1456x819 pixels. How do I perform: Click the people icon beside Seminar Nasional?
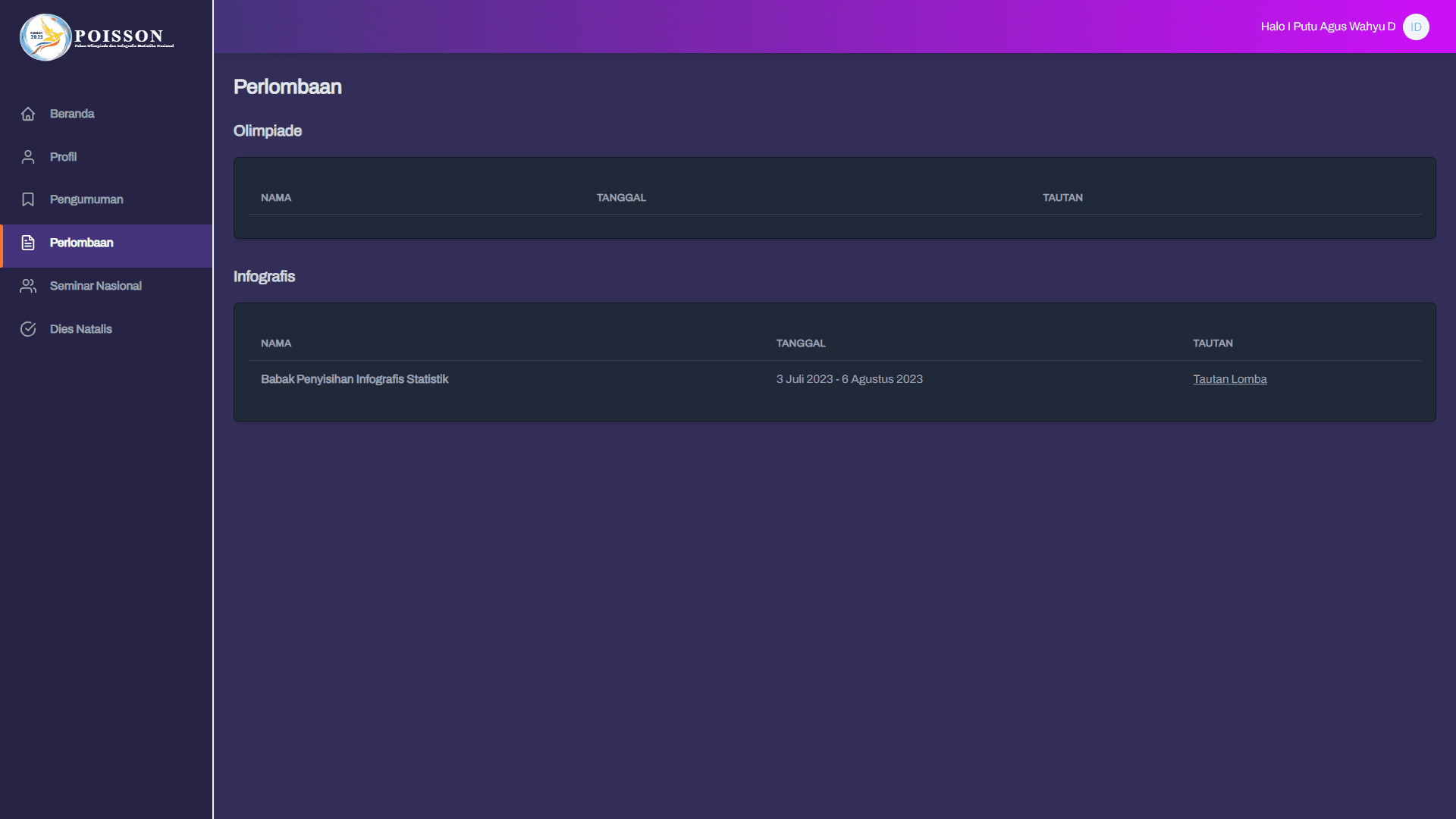pos(28,286)
